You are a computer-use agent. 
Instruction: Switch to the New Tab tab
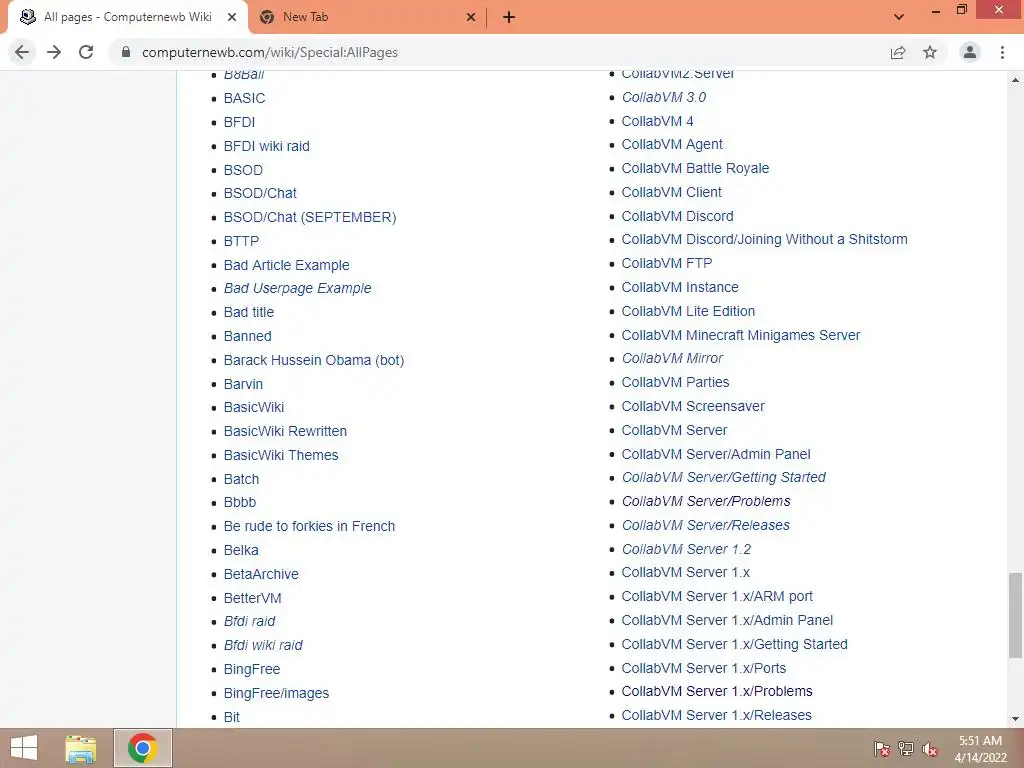pos(367,18)
